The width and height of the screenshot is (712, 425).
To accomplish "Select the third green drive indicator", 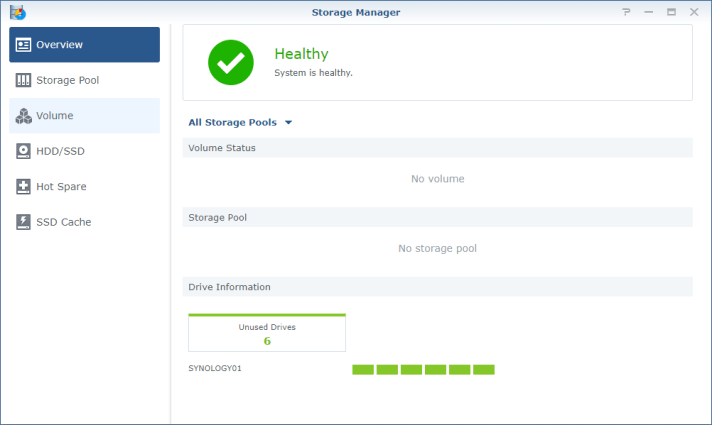I will tap(411, 370).
